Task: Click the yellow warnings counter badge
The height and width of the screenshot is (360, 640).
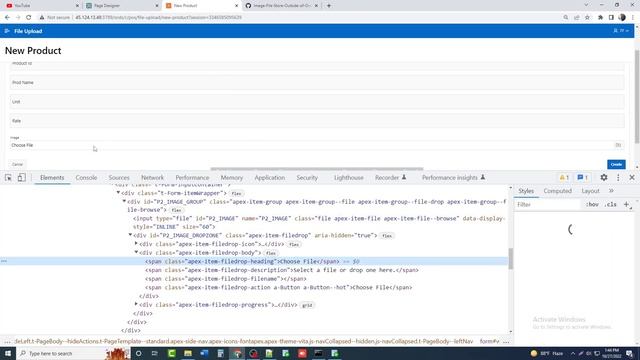Action: coord(564,178)
